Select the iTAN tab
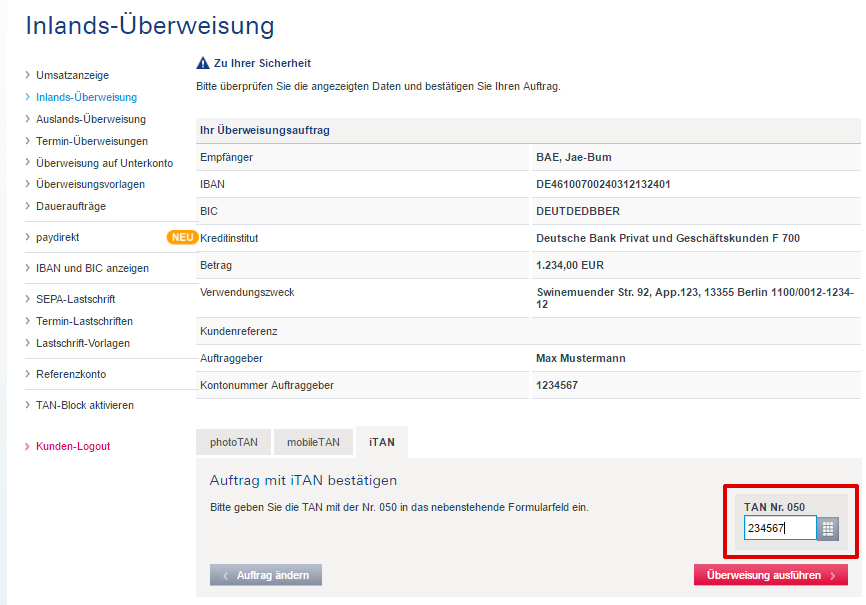Image resolution: width=866 pixels, height=605 pixels. [381, 442]
